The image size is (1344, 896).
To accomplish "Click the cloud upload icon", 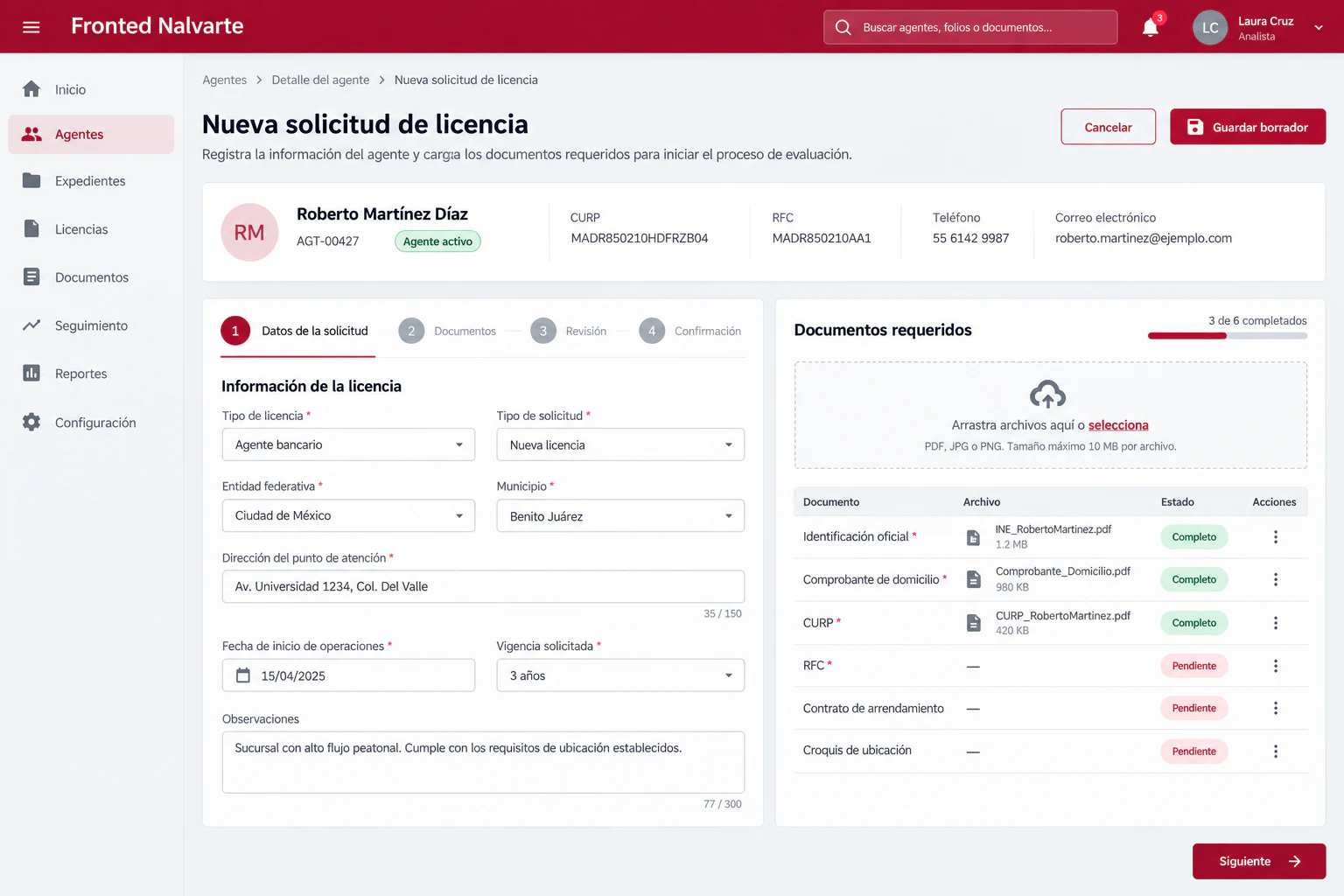I will pyautogui.click(x=1047, y=394).
